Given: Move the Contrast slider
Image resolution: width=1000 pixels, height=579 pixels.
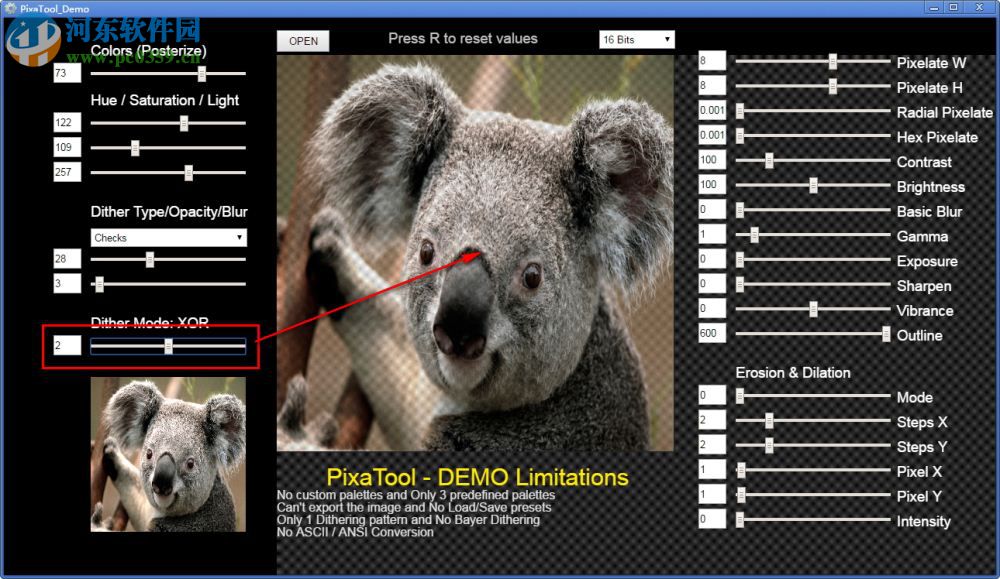Looking at the screenshot, I should coord(768,160).
